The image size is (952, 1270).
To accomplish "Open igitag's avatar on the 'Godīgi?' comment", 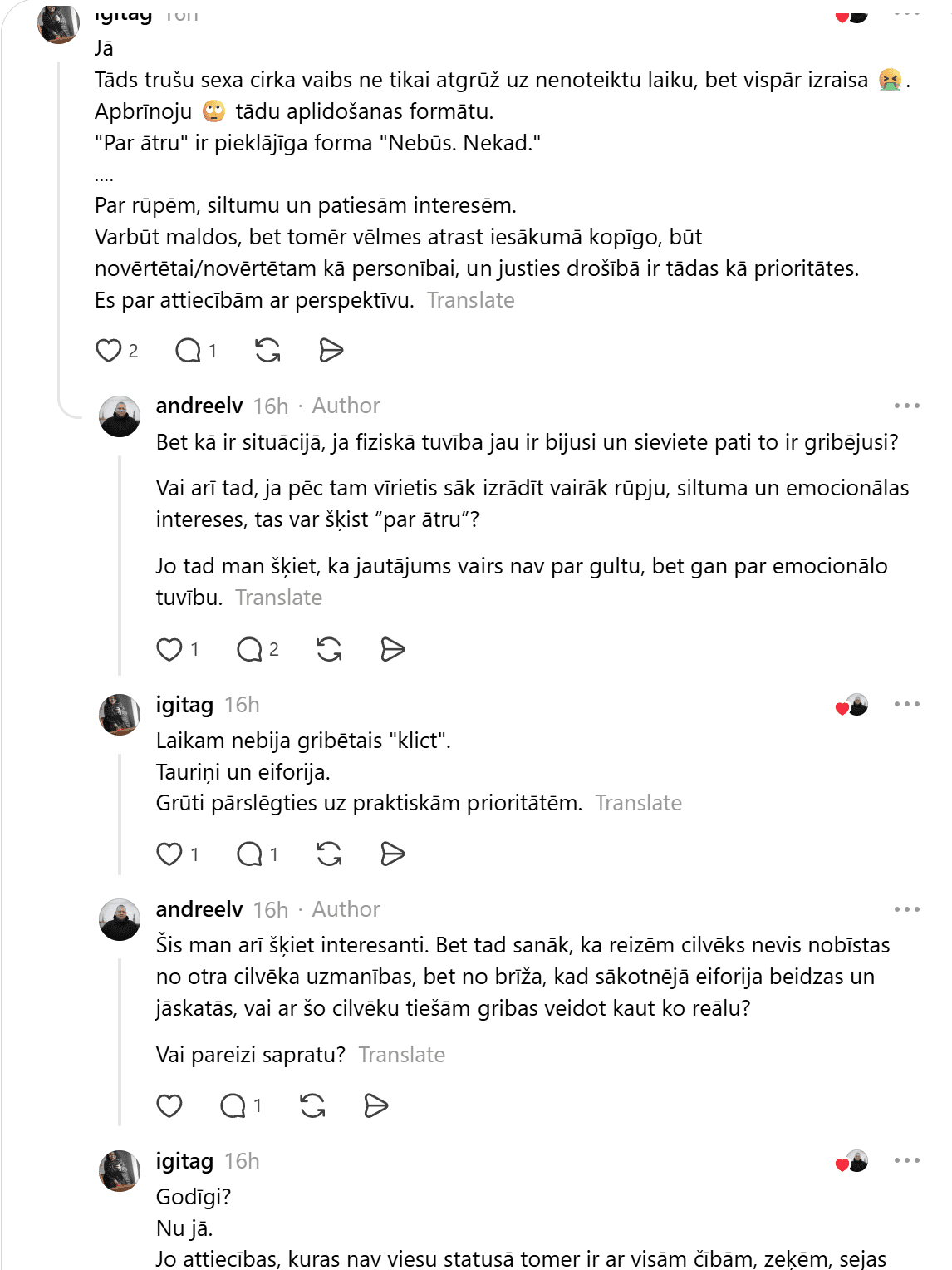I will pyautogui.click(x=120, y=1170).
